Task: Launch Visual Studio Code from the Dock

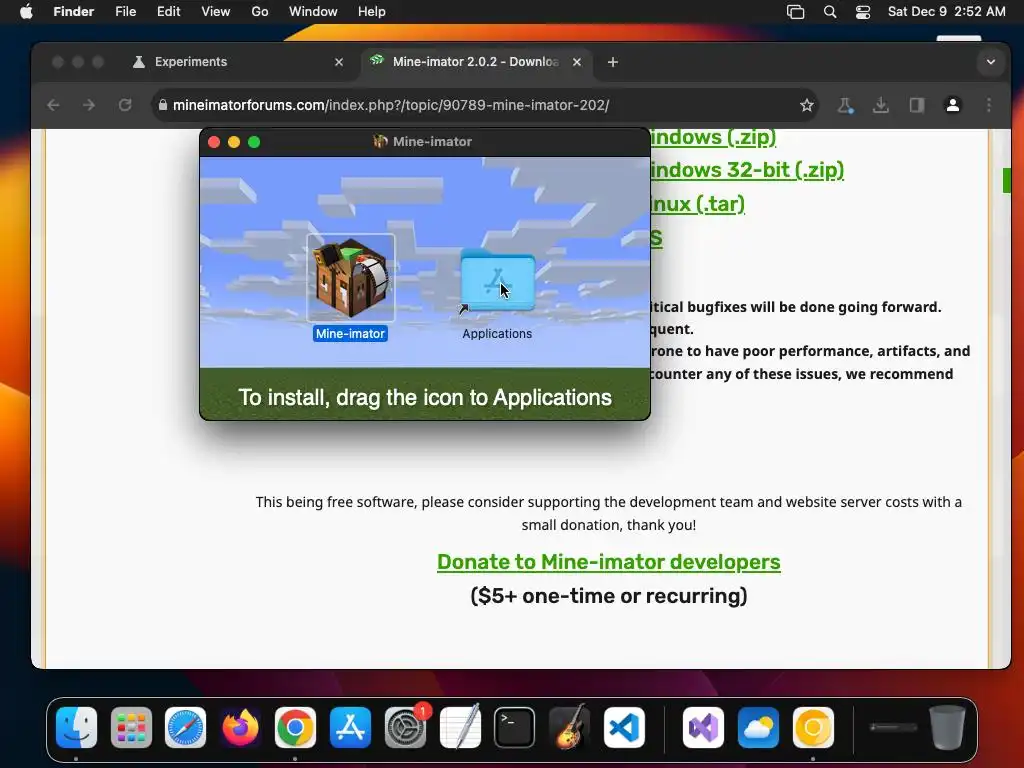Action: click(x=624, y=727)
